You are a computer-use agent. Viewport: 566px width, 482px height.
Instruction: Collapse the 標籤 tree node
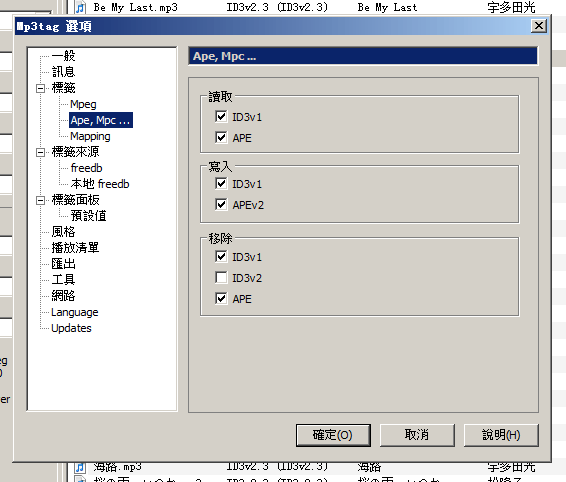pyautogui.click(x=40, y=88)
